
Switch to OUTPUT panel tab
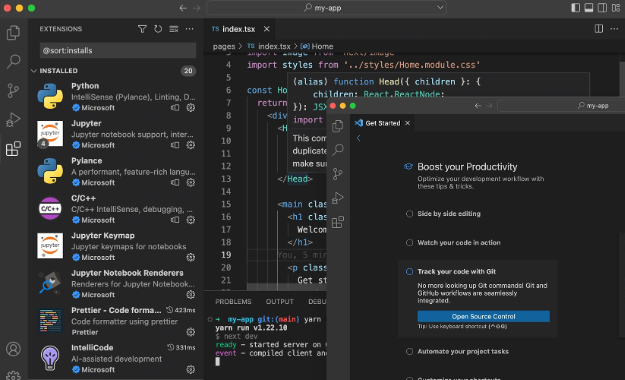[x=280, y=301]
